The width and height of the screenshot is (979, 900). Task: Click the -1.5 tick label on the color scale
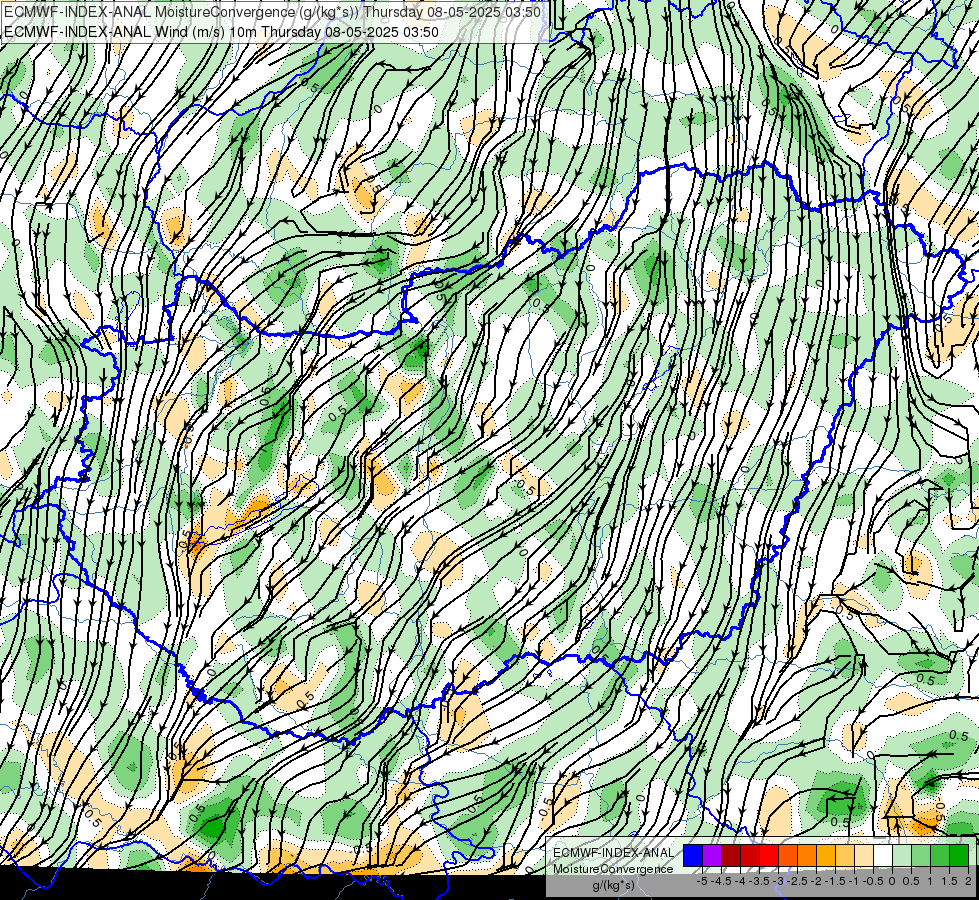[835, 881]
